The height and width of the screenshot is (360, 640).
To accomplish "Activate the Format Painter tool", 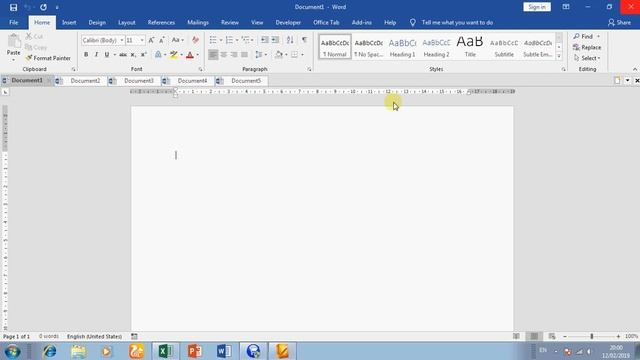I will click(48, 58).
